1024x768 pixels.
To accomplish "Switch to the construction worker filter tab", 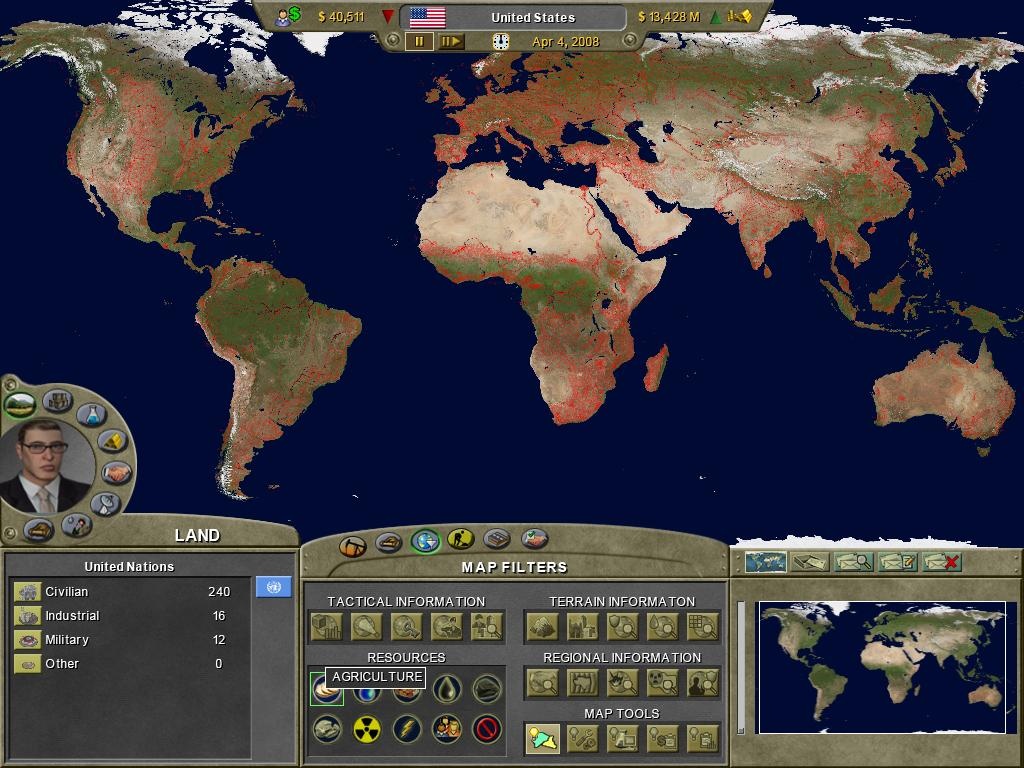I will pos(460,540).
